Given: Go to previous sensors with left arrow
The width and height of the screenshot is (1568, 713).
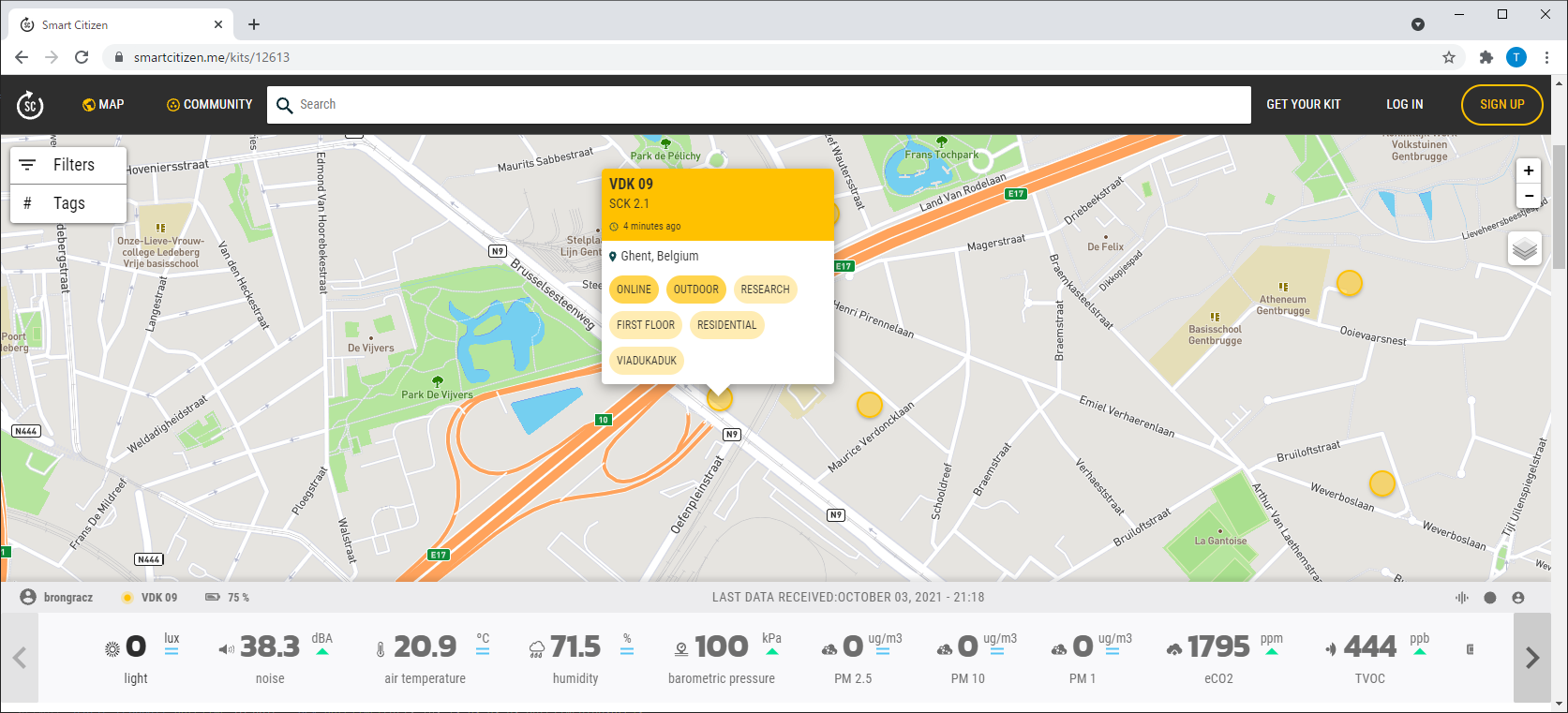Looking at the screenshot, I should (x=20, y=658).
